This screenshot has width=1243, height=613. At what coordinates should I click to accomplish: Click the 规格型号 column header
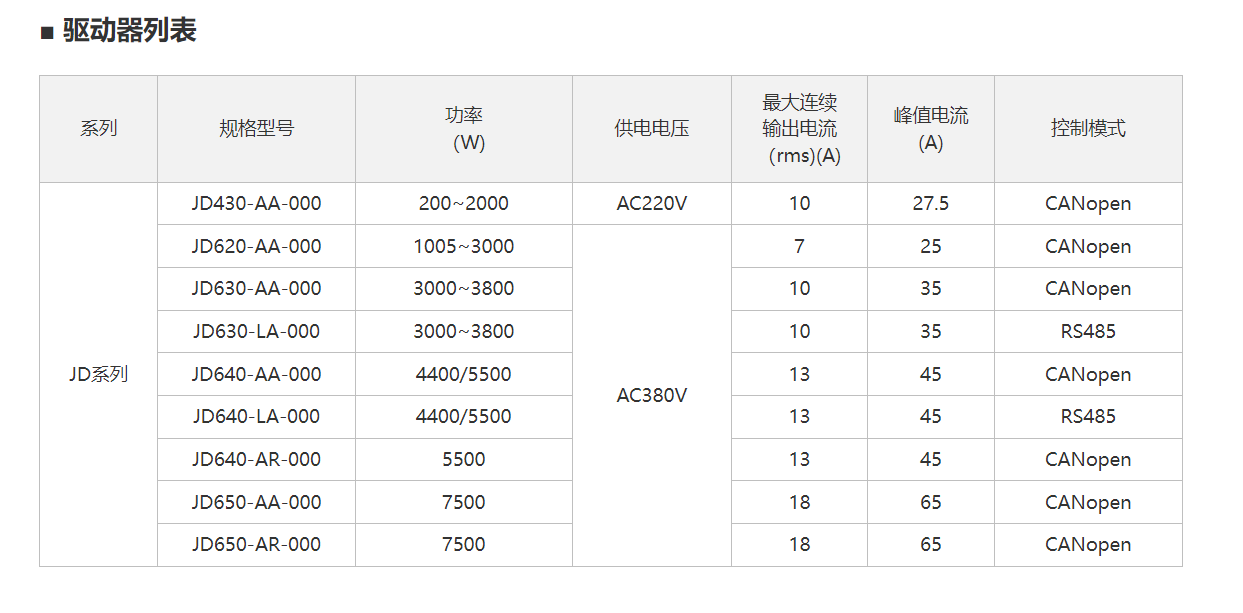point(256,129)
